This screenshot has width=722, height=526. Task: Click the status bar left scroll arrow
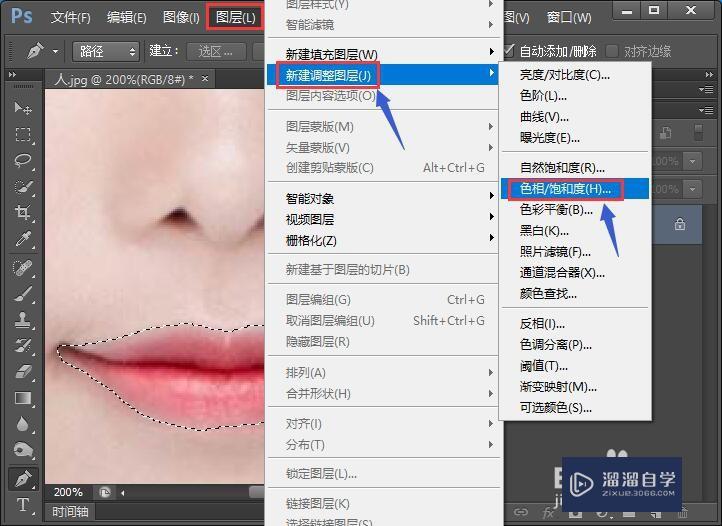(122, 493)
